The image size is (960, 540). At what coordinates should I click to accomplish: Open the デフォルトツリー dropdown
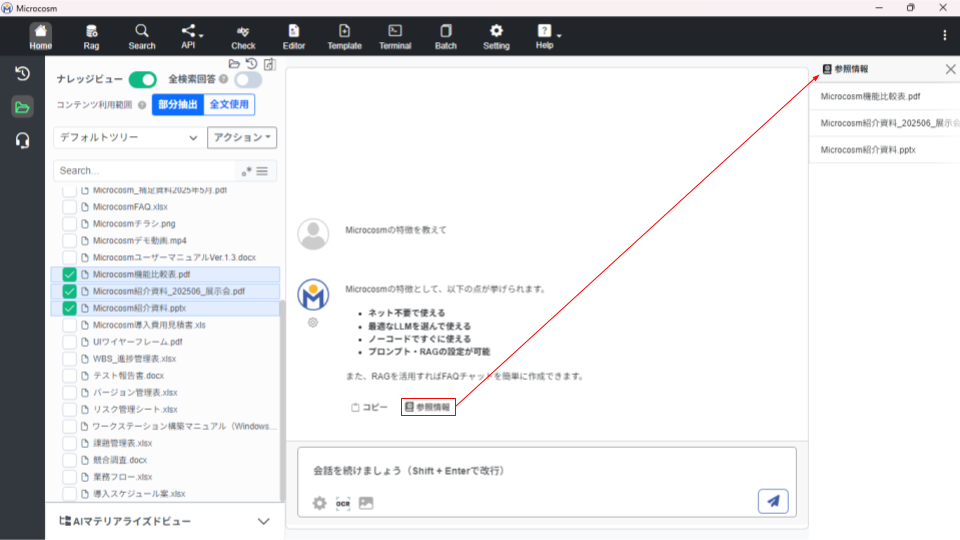(x=129, y=138)
